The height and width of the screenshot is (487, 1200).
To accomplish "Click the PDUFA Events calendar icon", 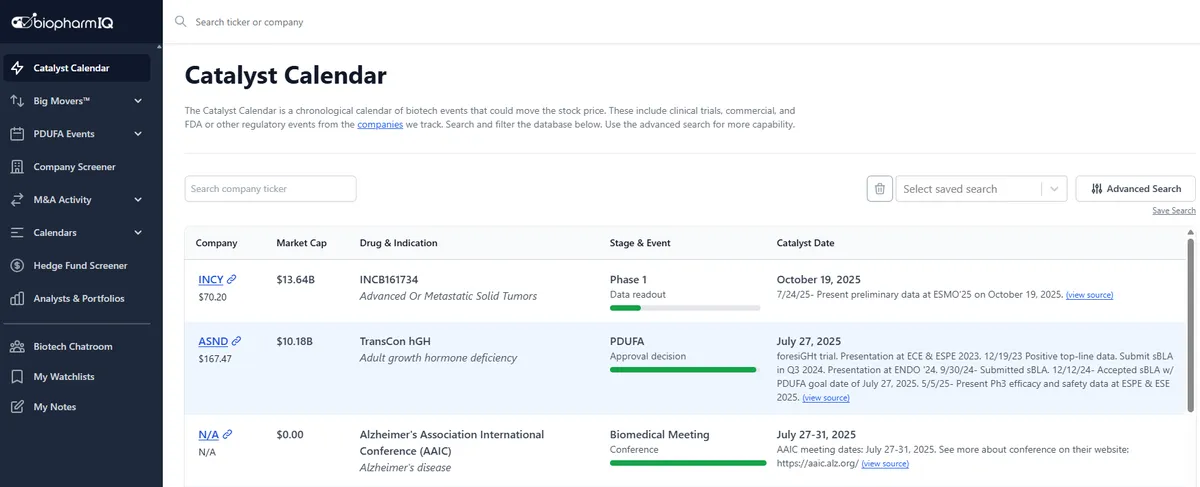I will [x=16, y=134].
